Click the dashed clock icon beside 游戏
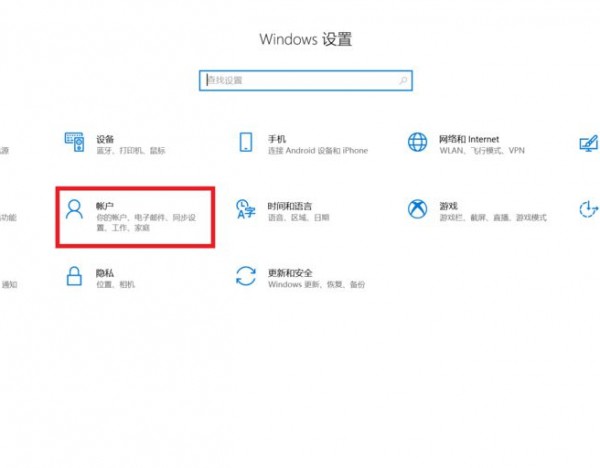The image size is (600, 468). coord(589,209)
